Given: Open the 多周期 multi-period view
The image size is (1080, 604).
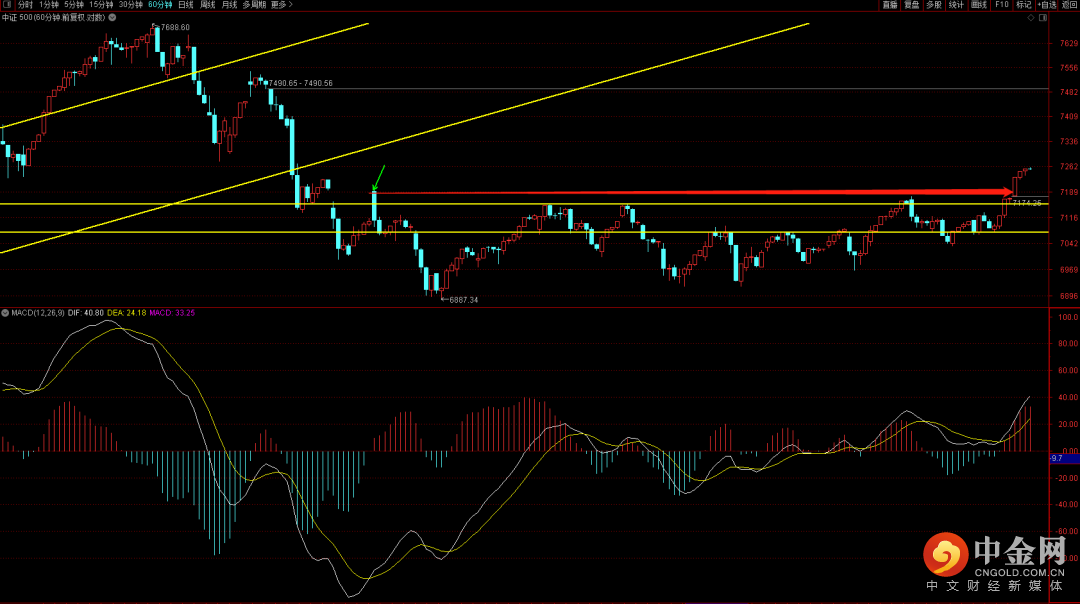Looking at the screenshot, I should point(254,5).
